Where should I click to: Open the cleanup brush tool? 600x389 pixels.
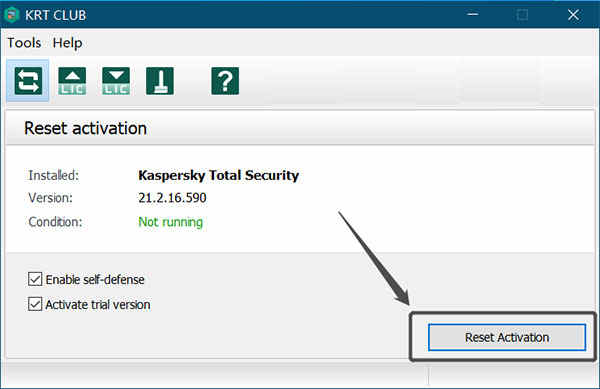coord(160,81)
